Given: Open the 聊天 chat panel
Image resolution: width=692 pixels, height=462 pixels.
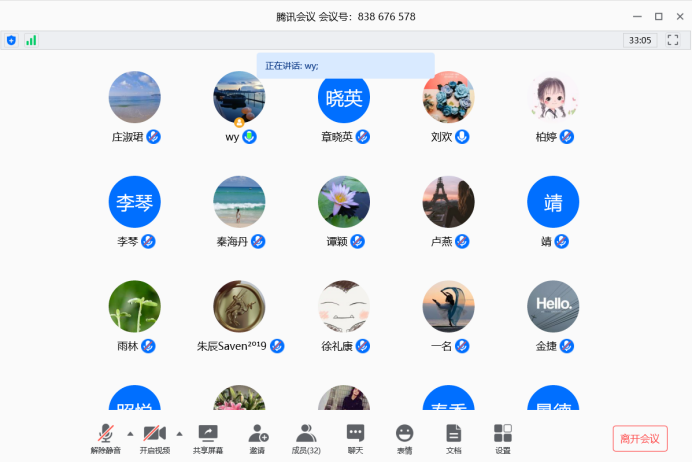Looking at the screenshot, I should (355, 434).
